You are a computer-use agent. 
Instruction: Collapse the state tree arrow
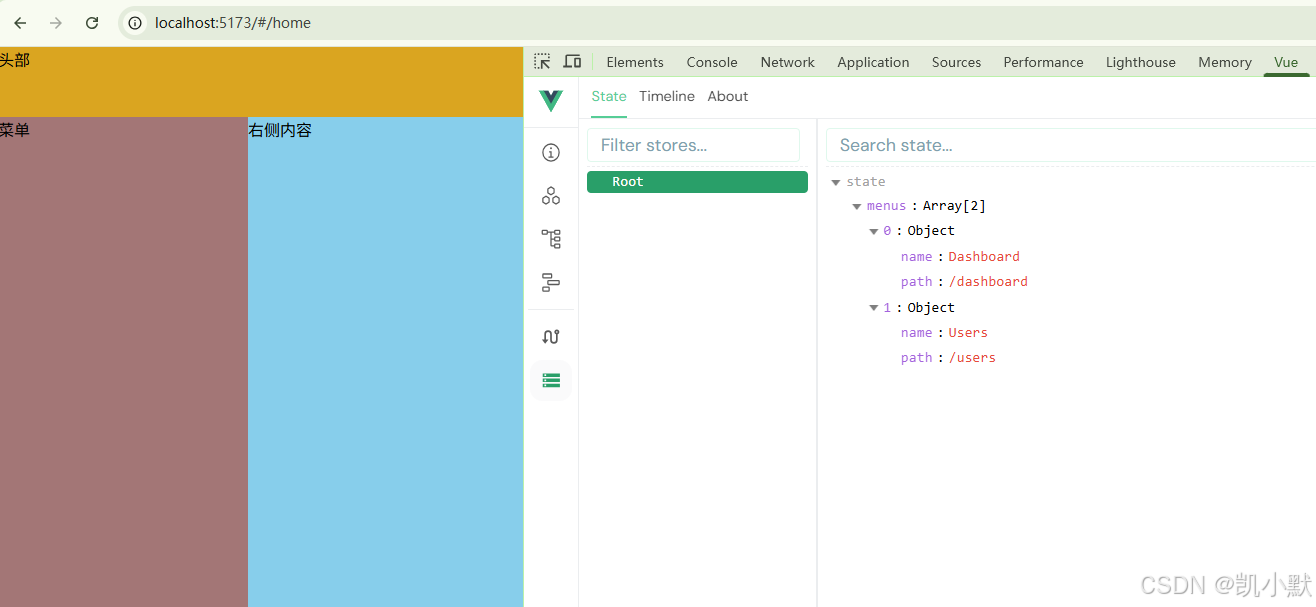836,183
